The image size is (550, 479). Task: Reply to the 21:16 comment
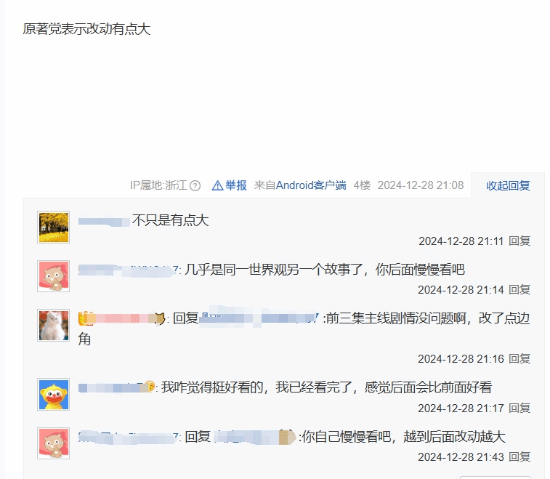pos(519,359)
